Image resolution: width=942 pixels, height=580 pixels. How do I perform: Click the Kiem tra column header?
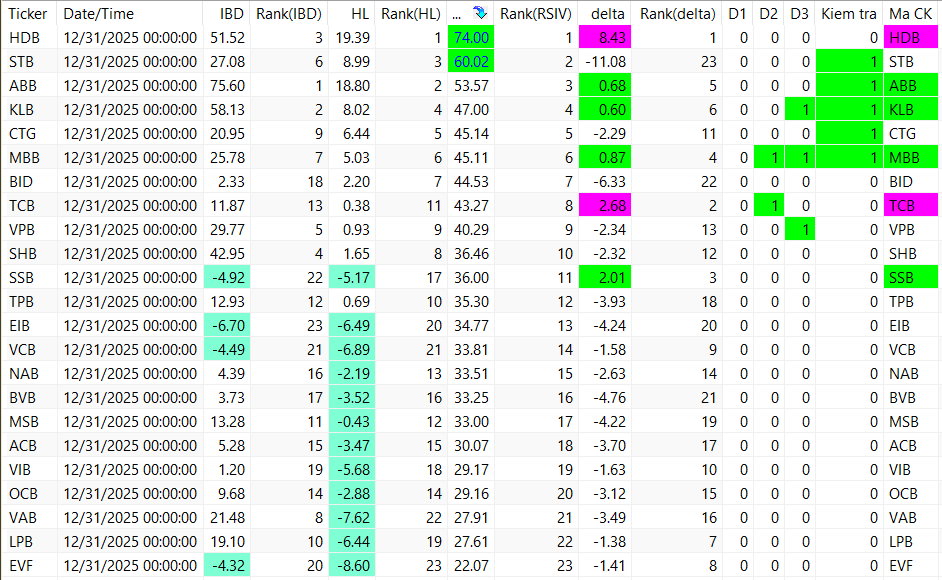[x=849, y=13]
